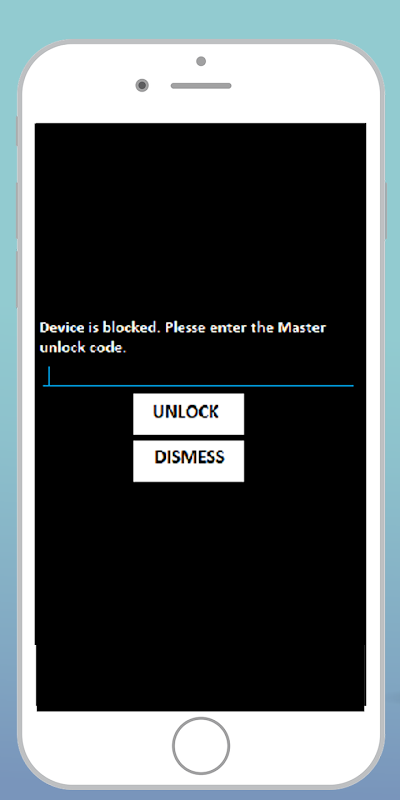Image resolution: width=400 pixels, height=800 pixels.
Task: Click the blue underline of the code field
Action: click(x=198, y=386)
